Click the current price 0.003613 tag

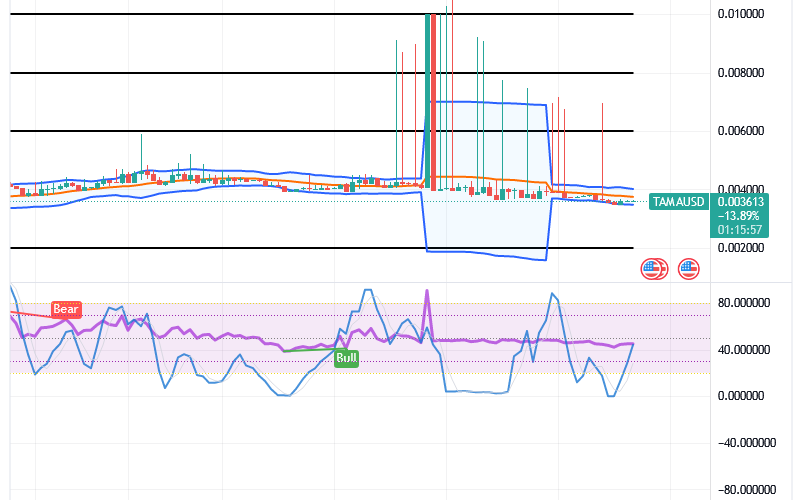[740, 202]
